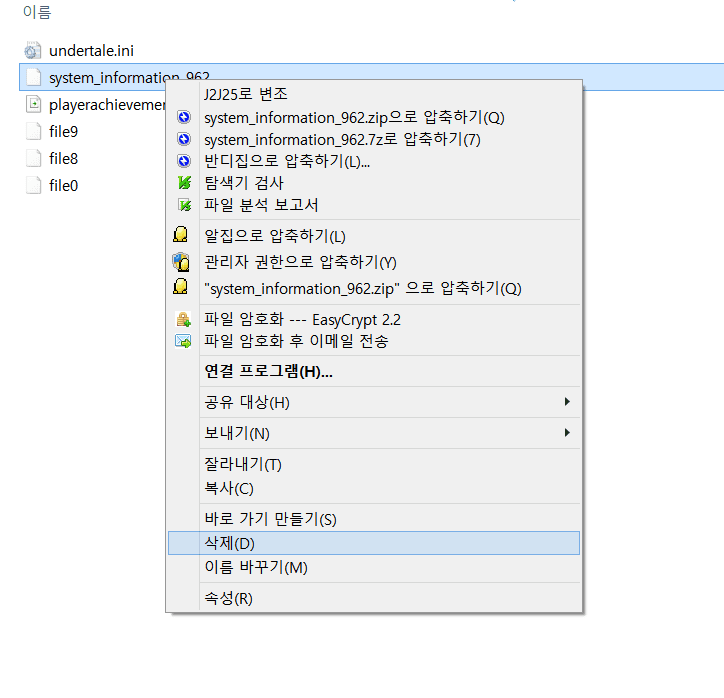Image resolution: width=724 pixels, height=698 pixels.
Task: Click the playerachievement file icon
Action: [34, 104]
